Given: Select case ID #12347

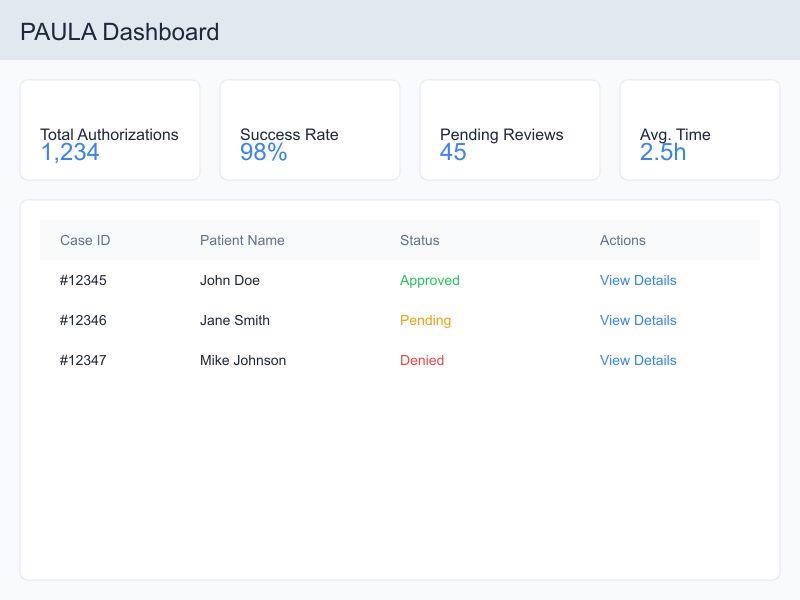Looking at the screenshot, I should pyautogui.click(x=83, y=360).
